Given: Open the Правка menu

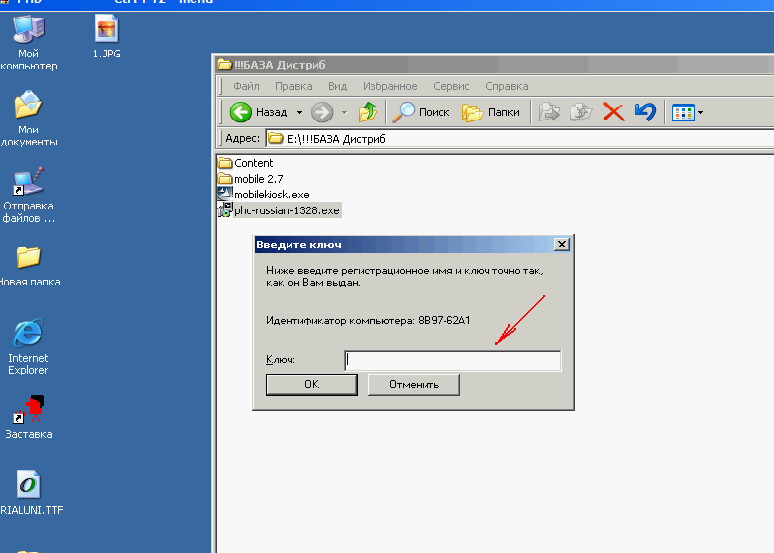Looking at the screenshot, I should click(x=294, y=86).
